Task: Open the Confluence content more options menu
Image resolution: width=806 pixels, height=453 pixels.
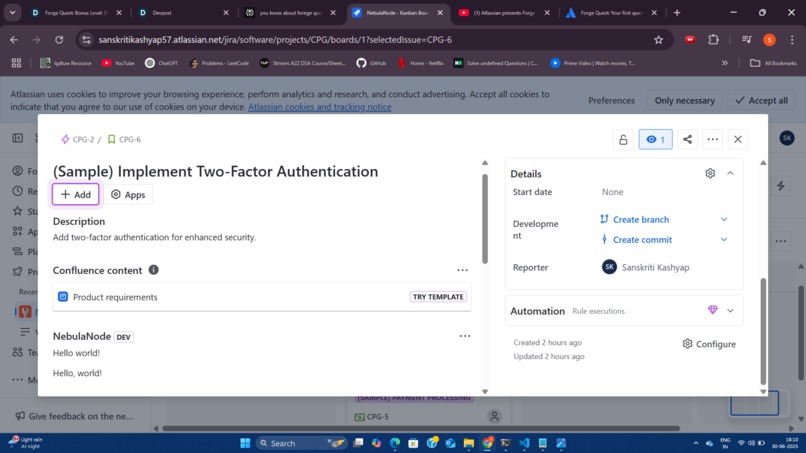Action: pyautogui.click(x=463, y=270)
